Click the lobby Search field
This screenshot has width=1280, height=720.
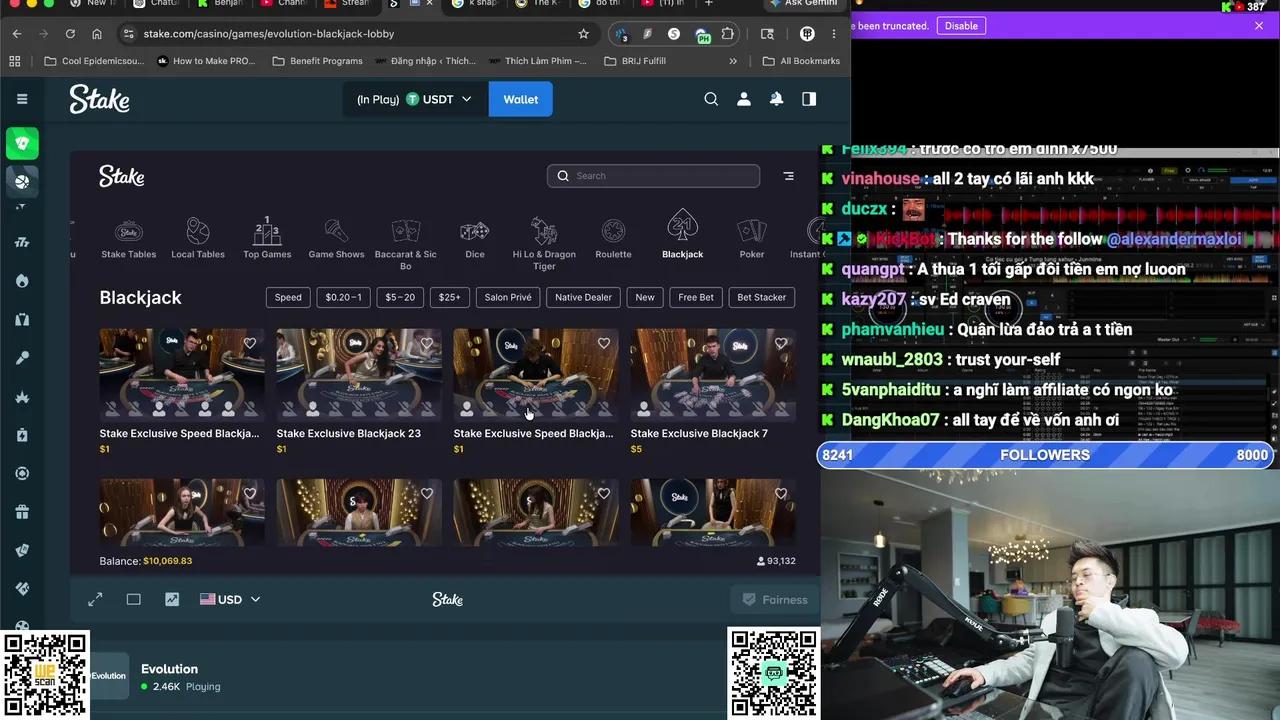click(653, 176)
